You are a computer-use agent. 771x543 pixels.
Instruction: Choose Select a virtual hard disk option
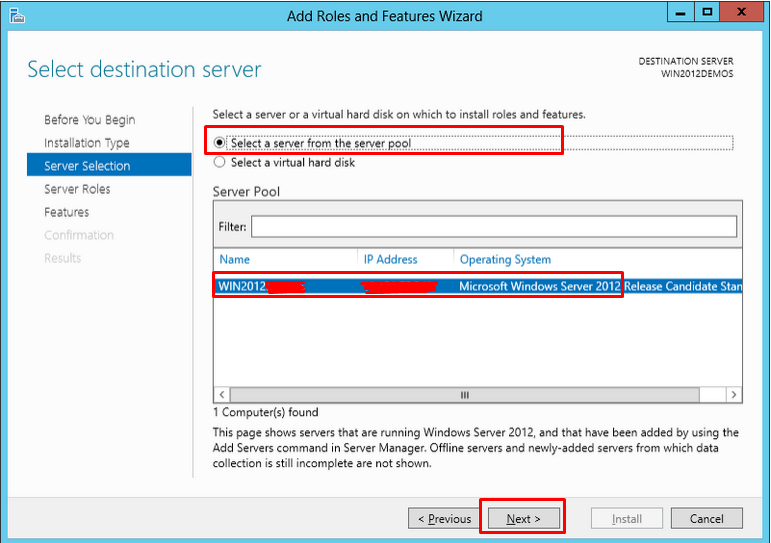tap(220, 162)
